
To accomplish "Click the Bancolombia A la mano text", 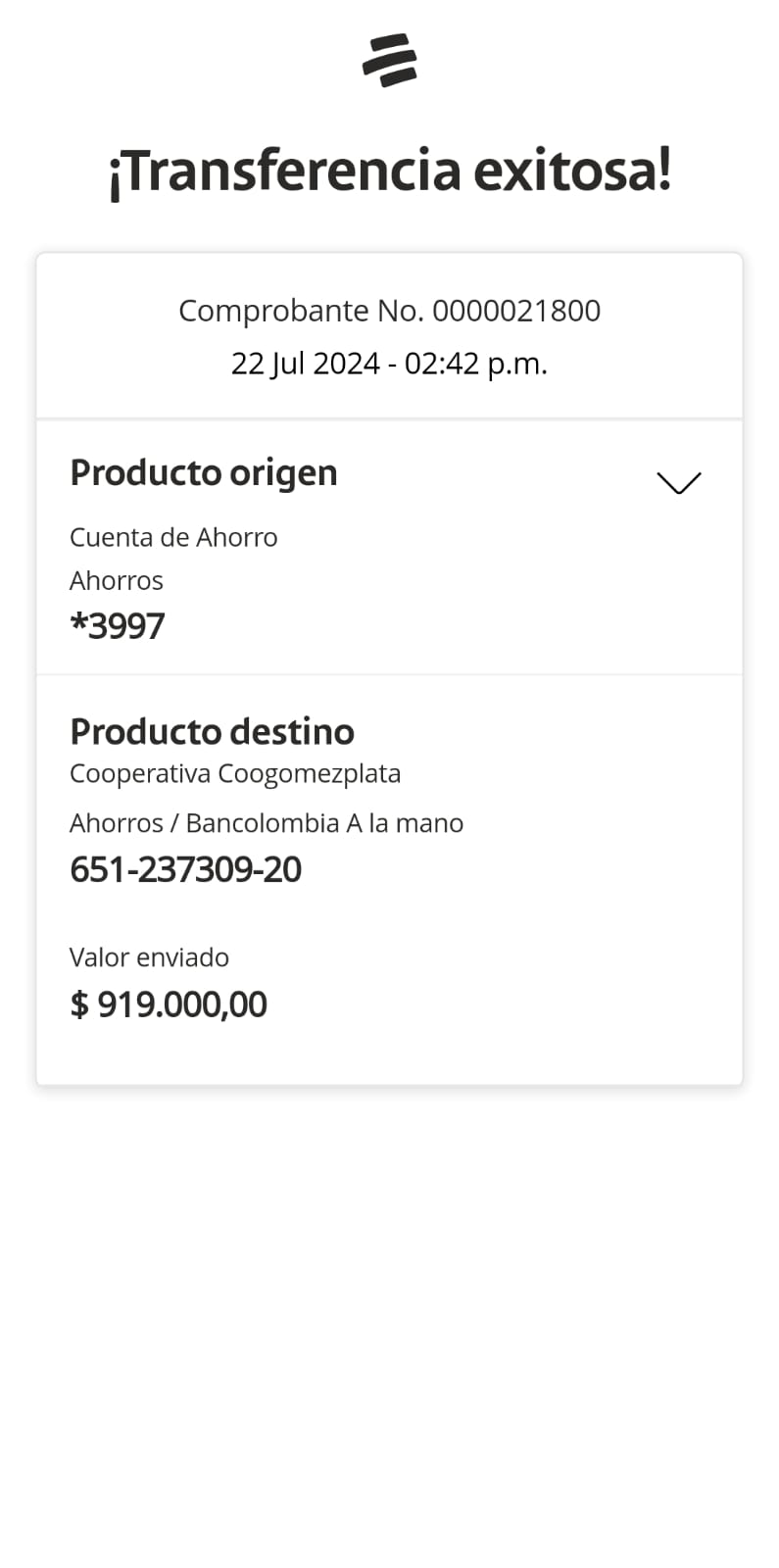I will pos(324,823).
